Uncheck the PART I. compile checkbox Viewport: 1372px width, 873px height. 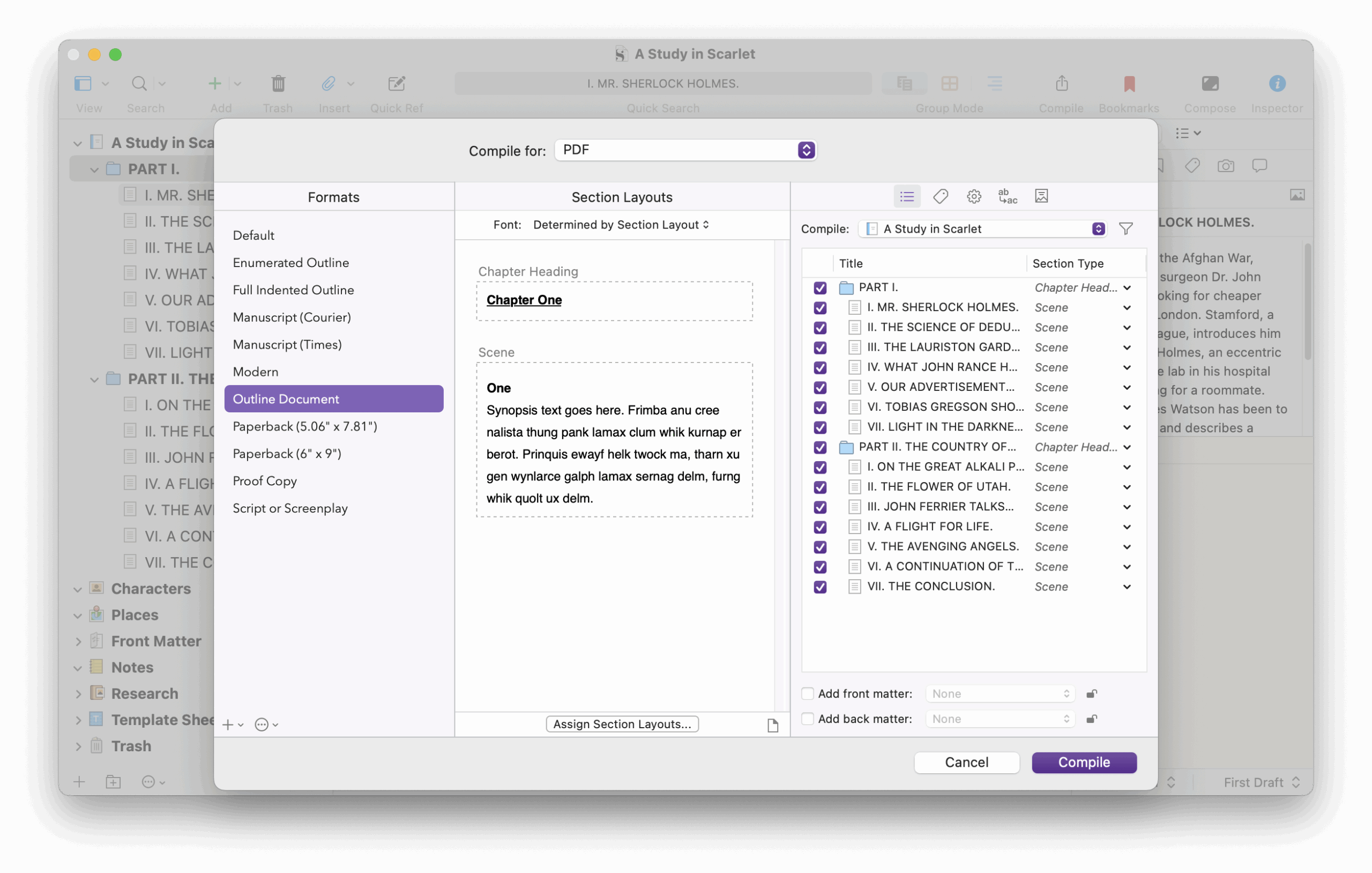(x=820, y=288)
